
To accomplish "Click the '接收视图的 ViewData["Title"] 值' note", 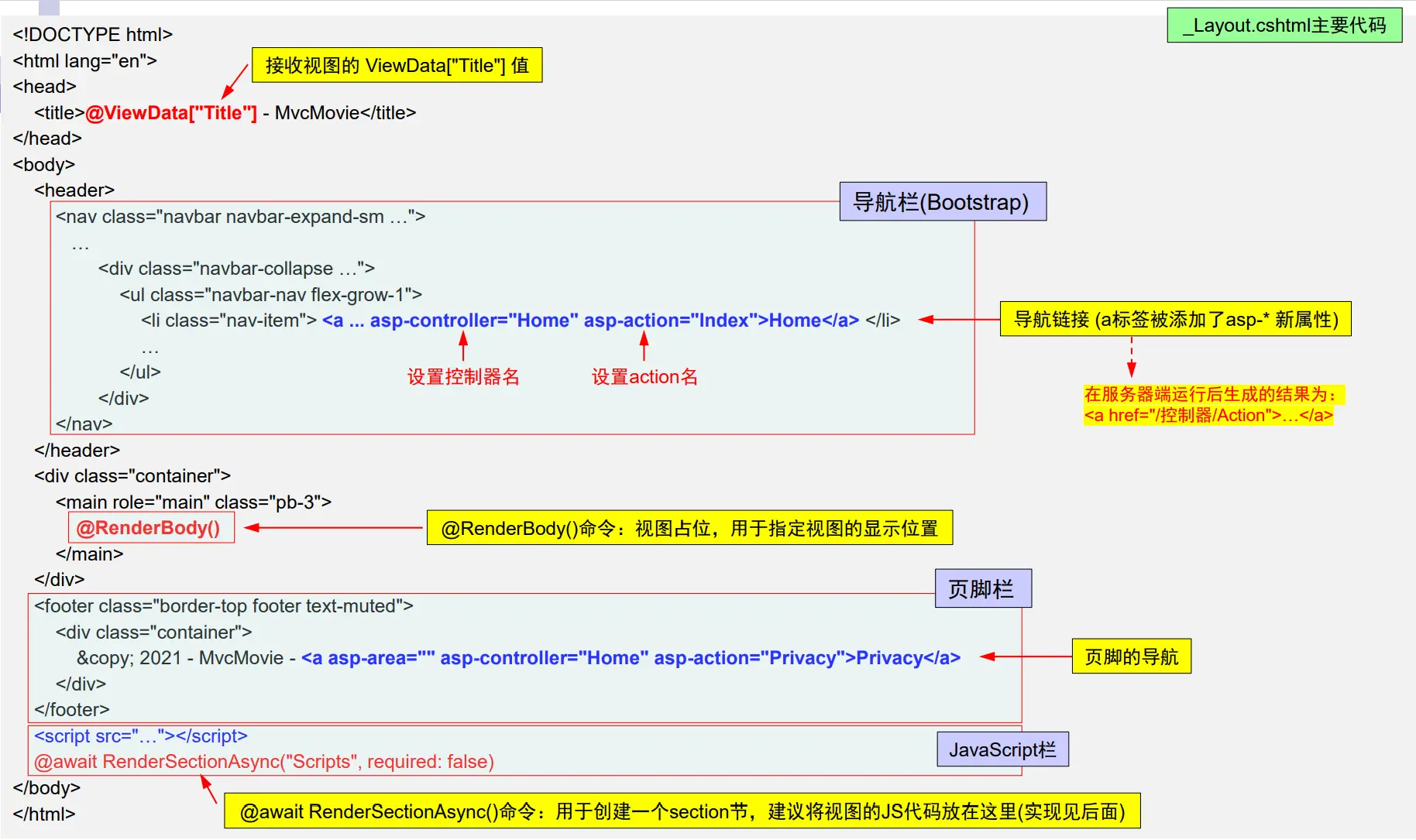I will [397, 65].
